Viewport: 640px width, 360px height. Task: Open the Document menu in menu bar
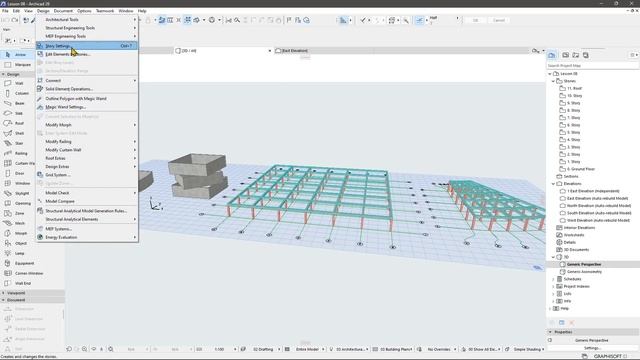(x=63, y=11)
